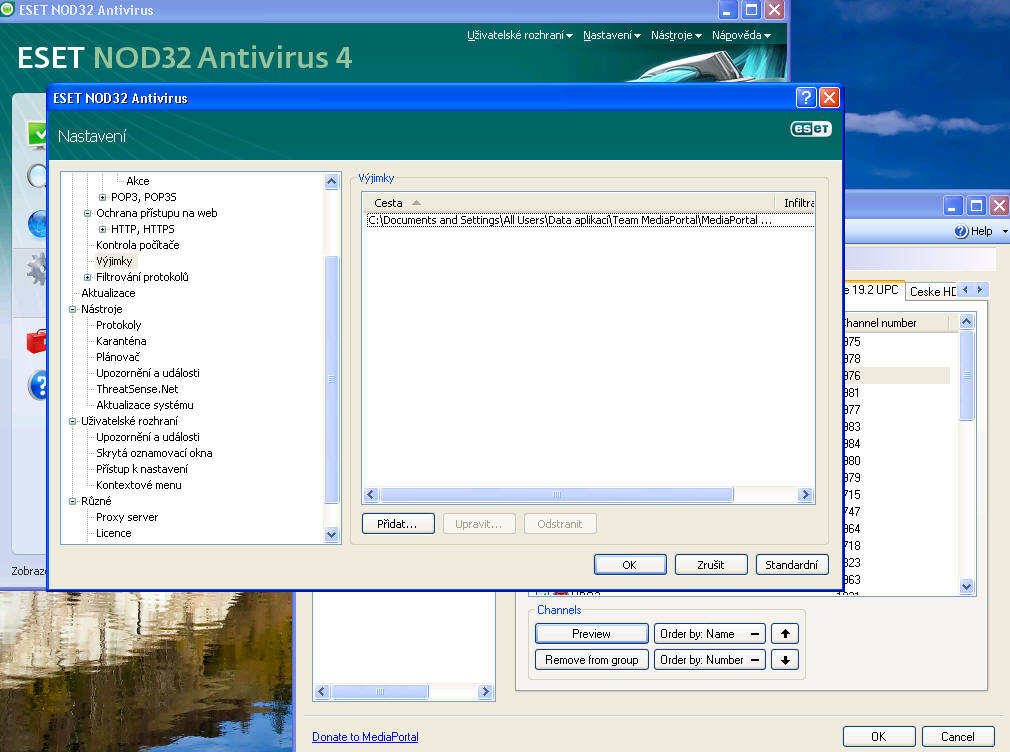Select Karanténa tree item

121,341
